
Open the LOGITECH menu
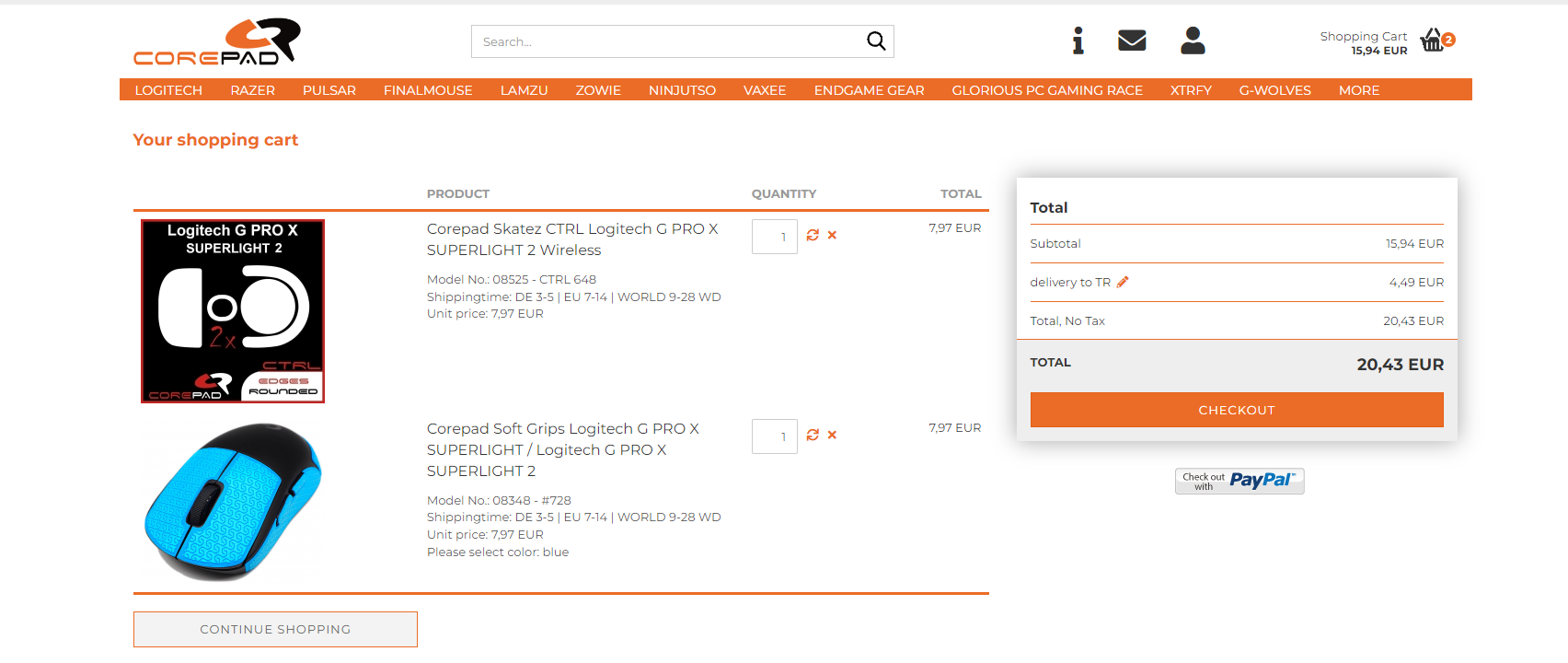[168, 90]
